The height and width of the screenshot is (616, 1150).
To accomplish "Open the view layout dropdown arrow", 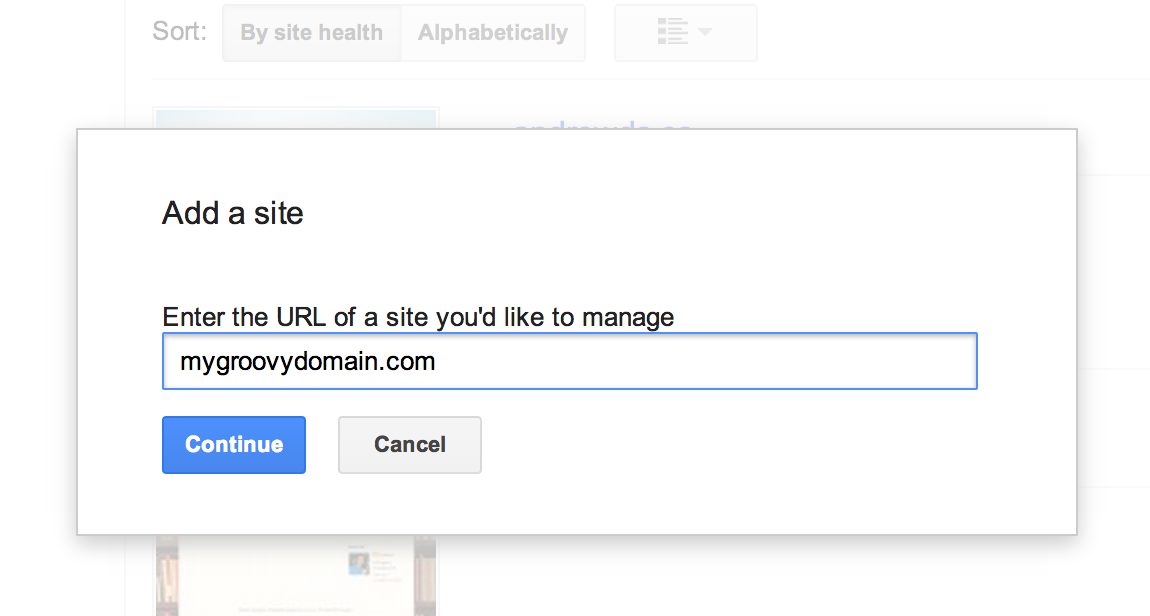I will (x=705, y=32).
